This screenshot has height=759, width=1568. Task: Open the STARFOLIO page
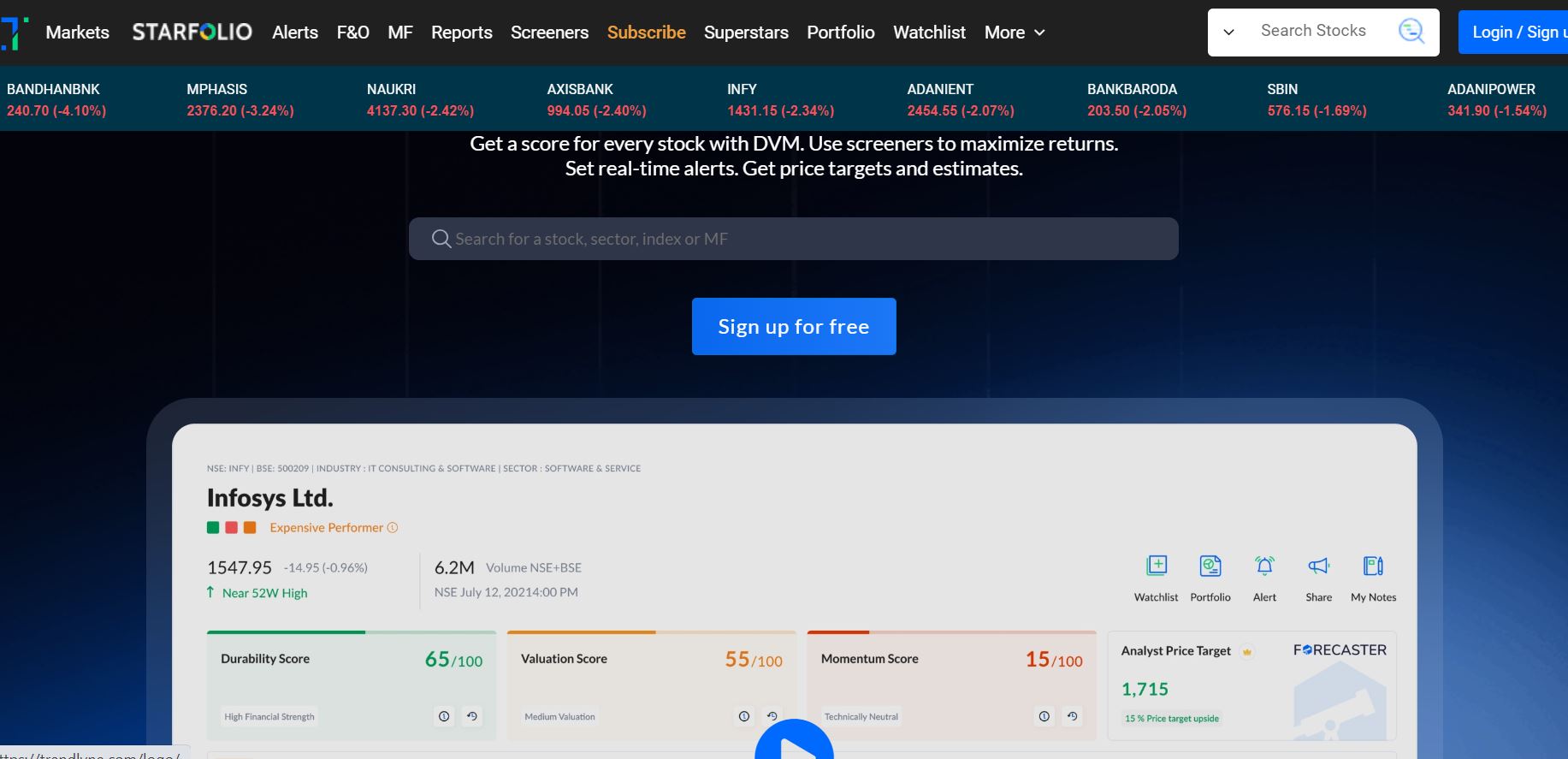pyautogui.click(x=192, y=33)
